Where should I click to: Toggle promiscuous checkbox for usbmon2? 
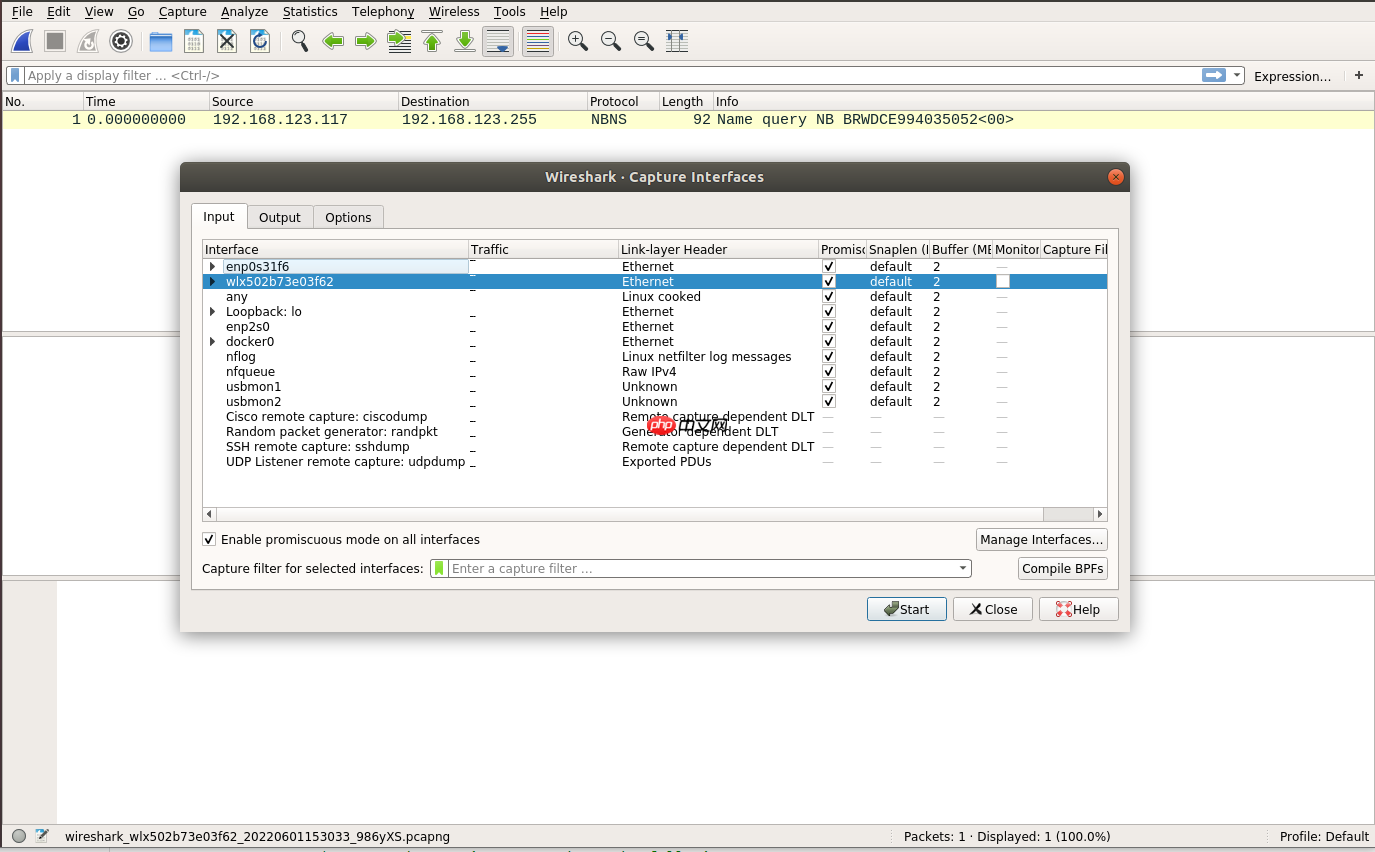(x=828, y=402)
